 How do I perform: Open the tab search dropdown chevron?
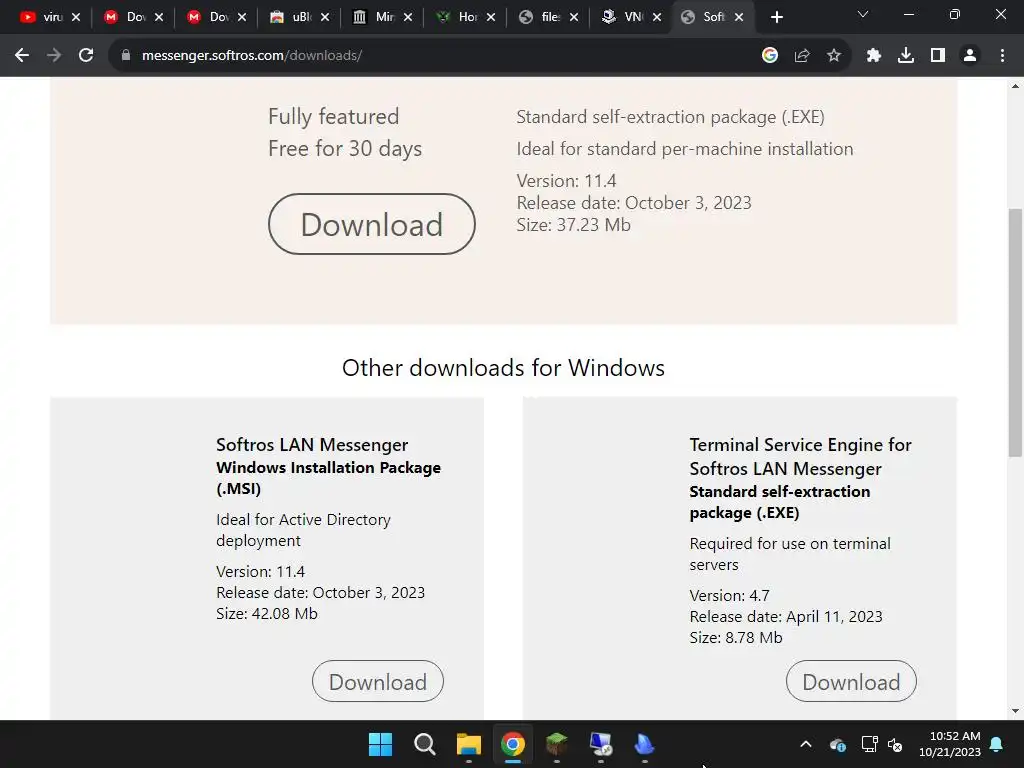(x=863, y=14)
